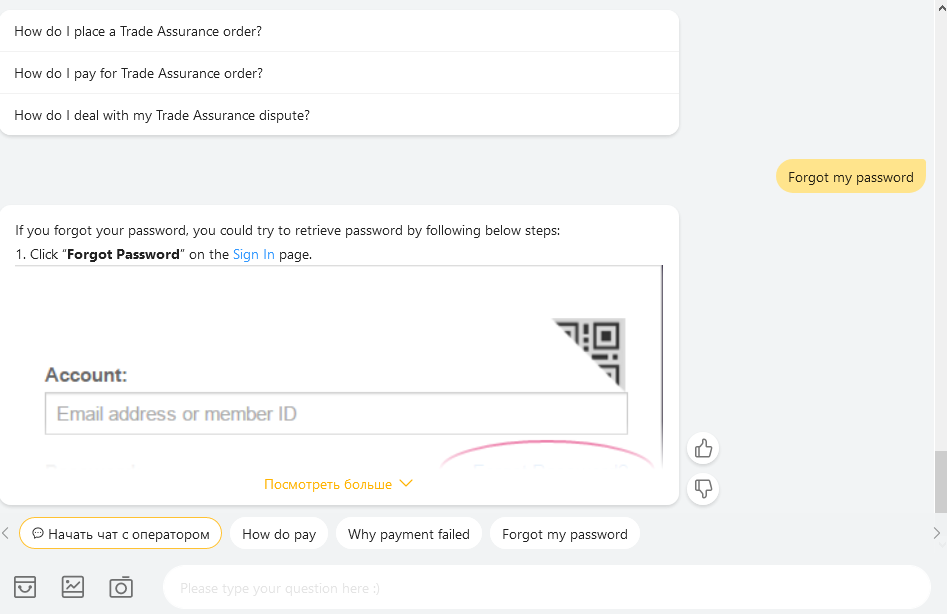Click the right arrow of suggestion chips
Screen dimensions: 947x614
click(937, 533)
